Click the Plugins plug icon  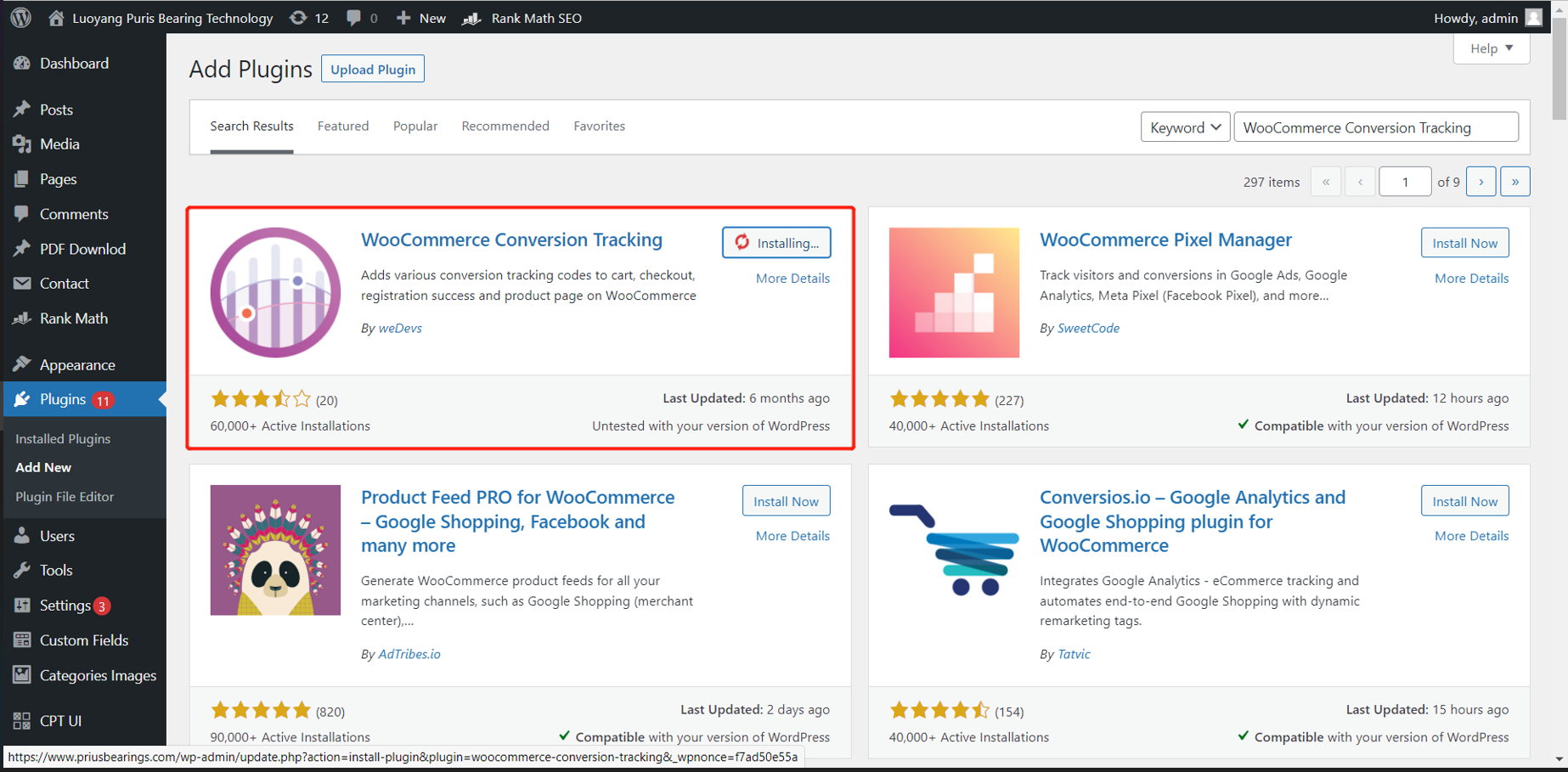[22, 399]
